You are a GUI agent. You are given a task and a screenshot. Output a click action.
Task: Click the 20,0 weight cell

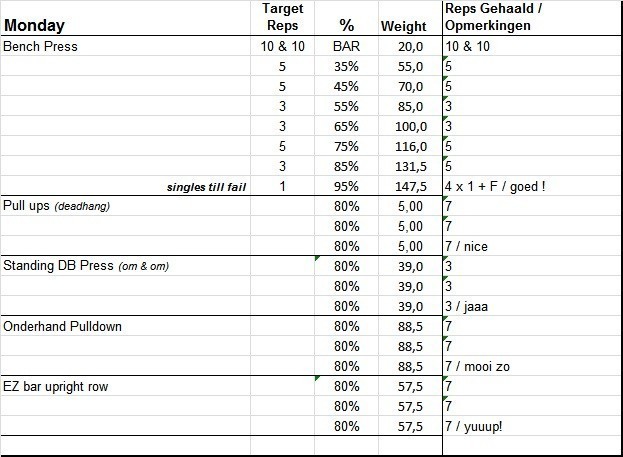[x=411, y=46]
